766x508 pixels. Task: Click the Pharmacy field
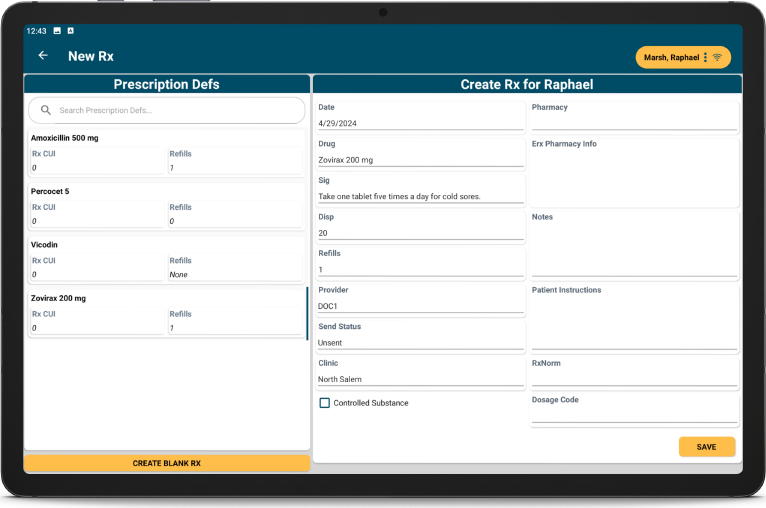634,117
